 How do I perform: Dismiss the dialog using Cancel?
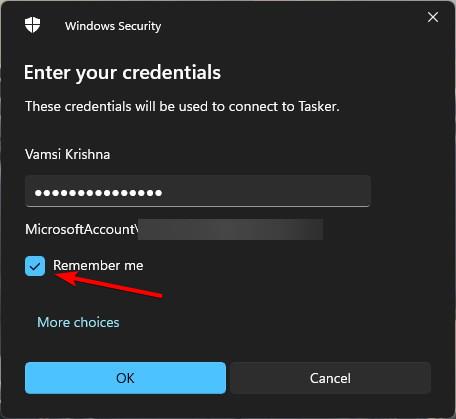330,378
